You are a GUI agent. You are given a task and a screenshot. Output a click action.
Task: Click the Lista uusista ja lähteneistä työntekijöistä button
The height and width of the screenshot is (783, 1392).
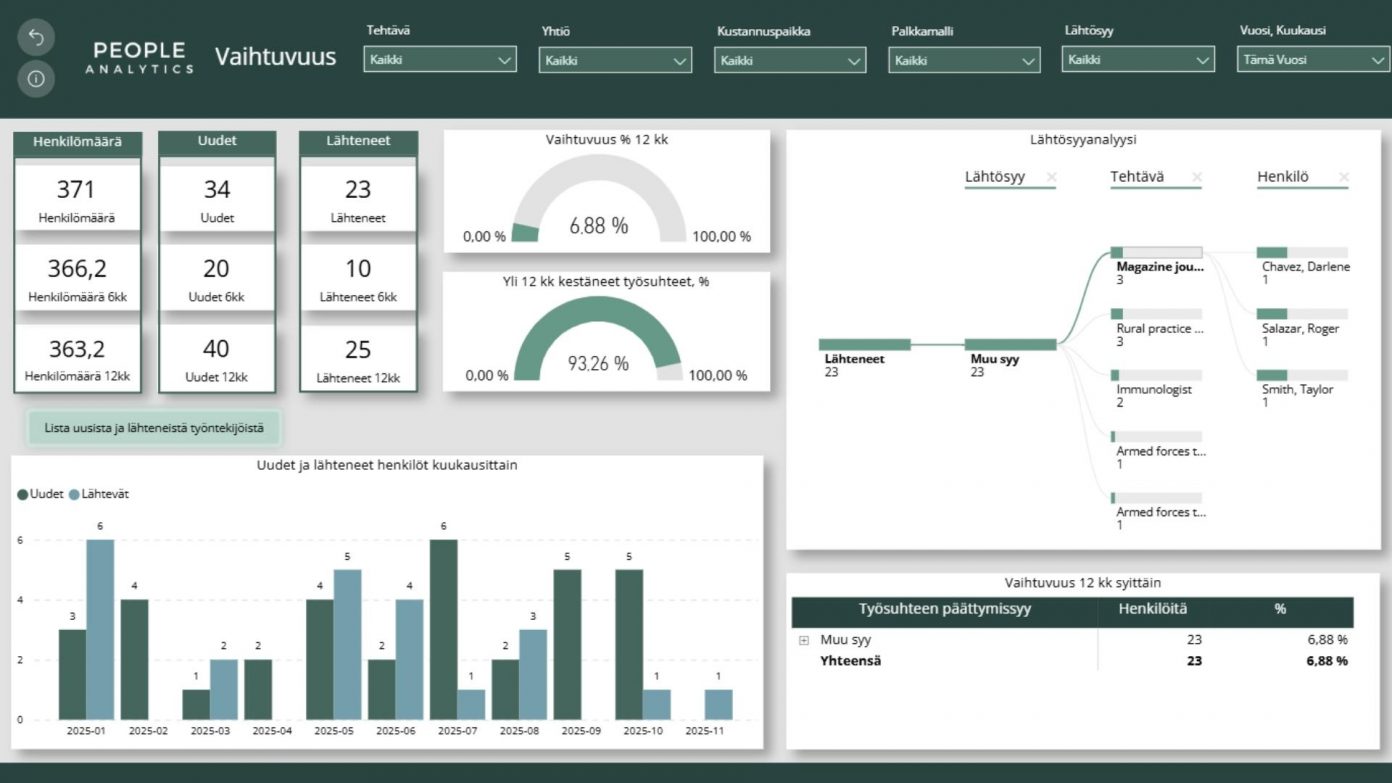point(155,425)
